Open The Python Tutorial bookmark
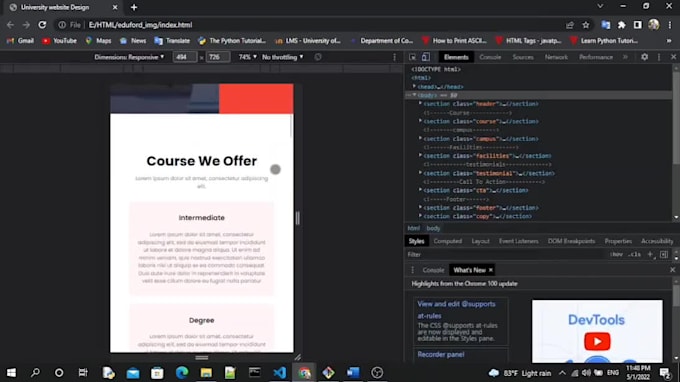This screenshot has width=680, height=382. (x=232, y=41)
